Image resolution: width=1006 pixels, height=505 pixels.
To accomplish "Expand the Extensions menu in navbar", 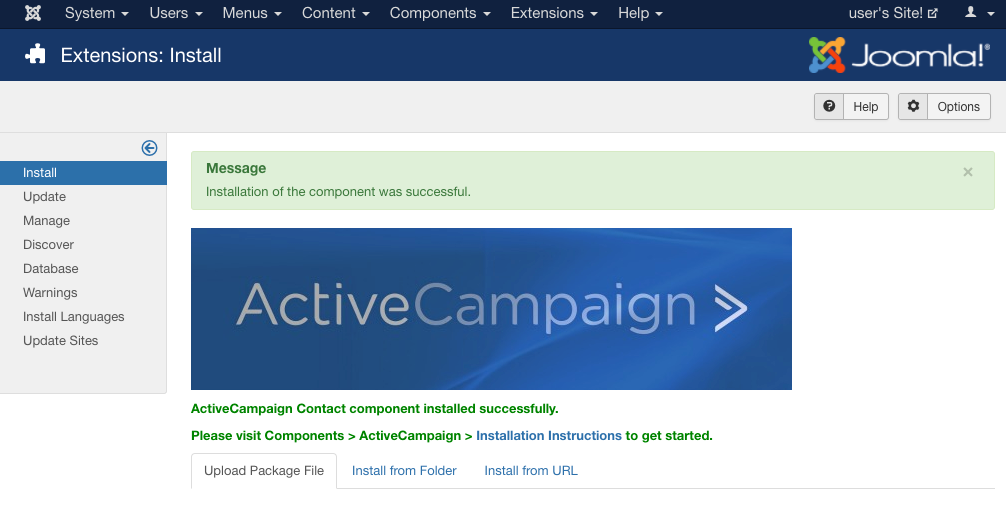I will pos(554,13).
